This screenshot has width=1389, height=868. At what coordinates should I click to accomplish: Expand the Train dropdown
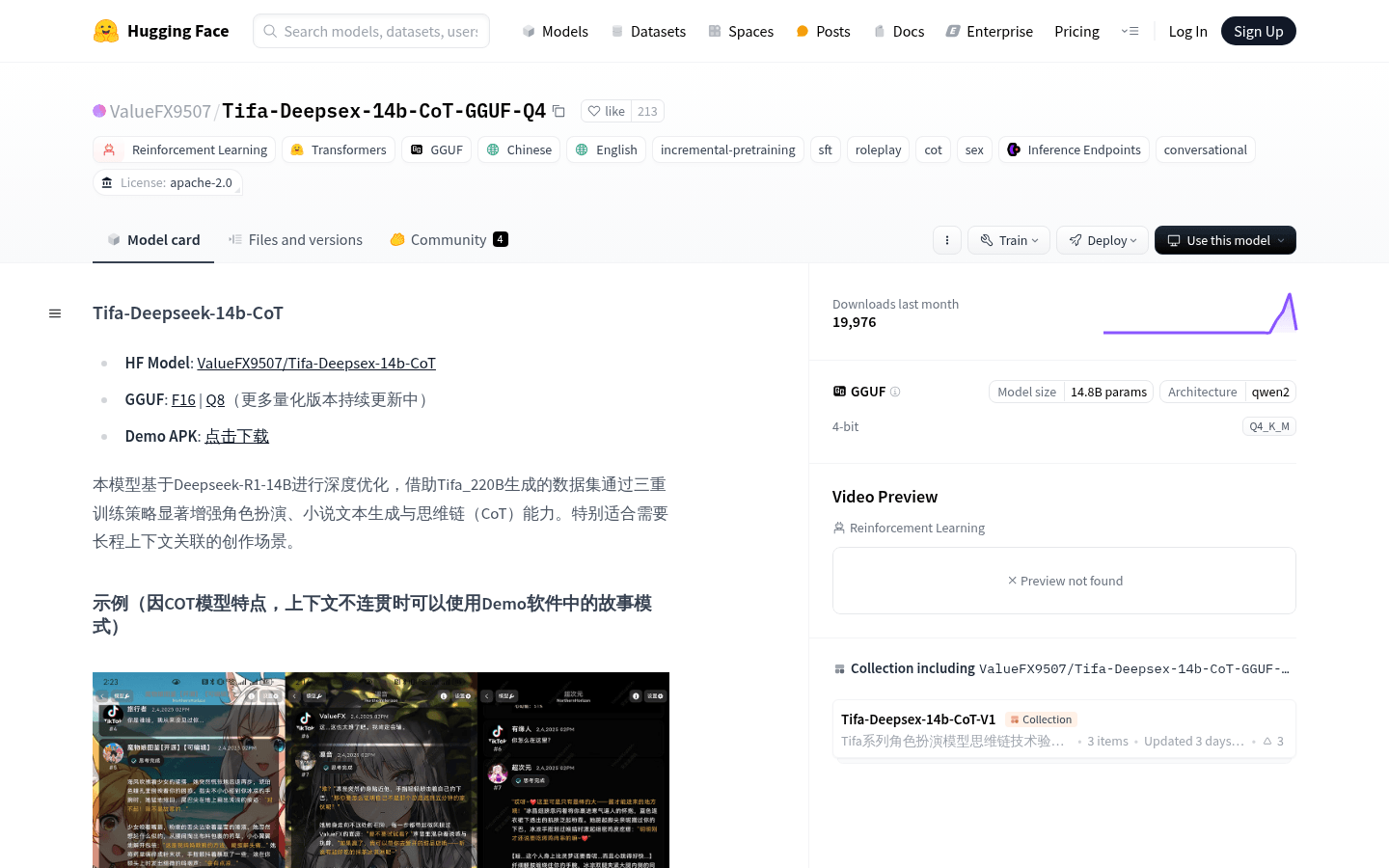(x=1009, y=240)
